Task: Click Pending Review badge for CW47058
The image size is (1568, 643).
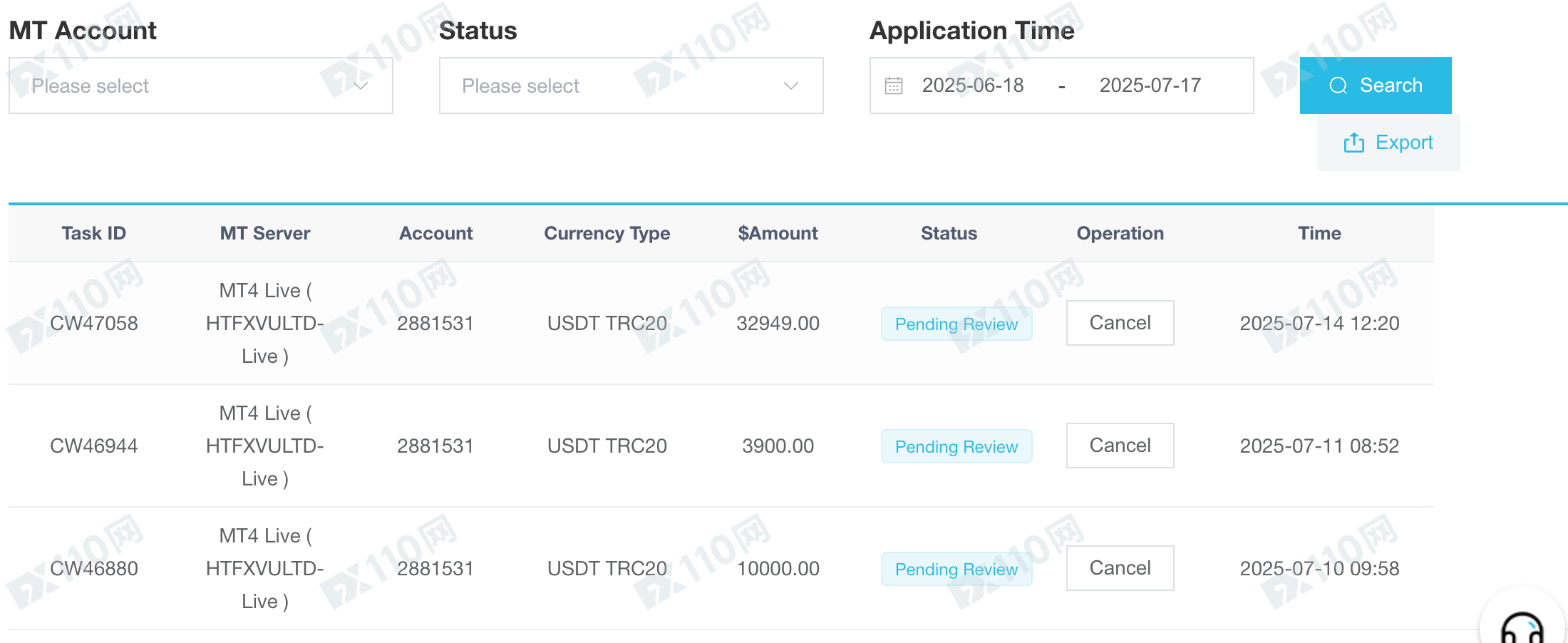Action: click(x=956, y=324)
